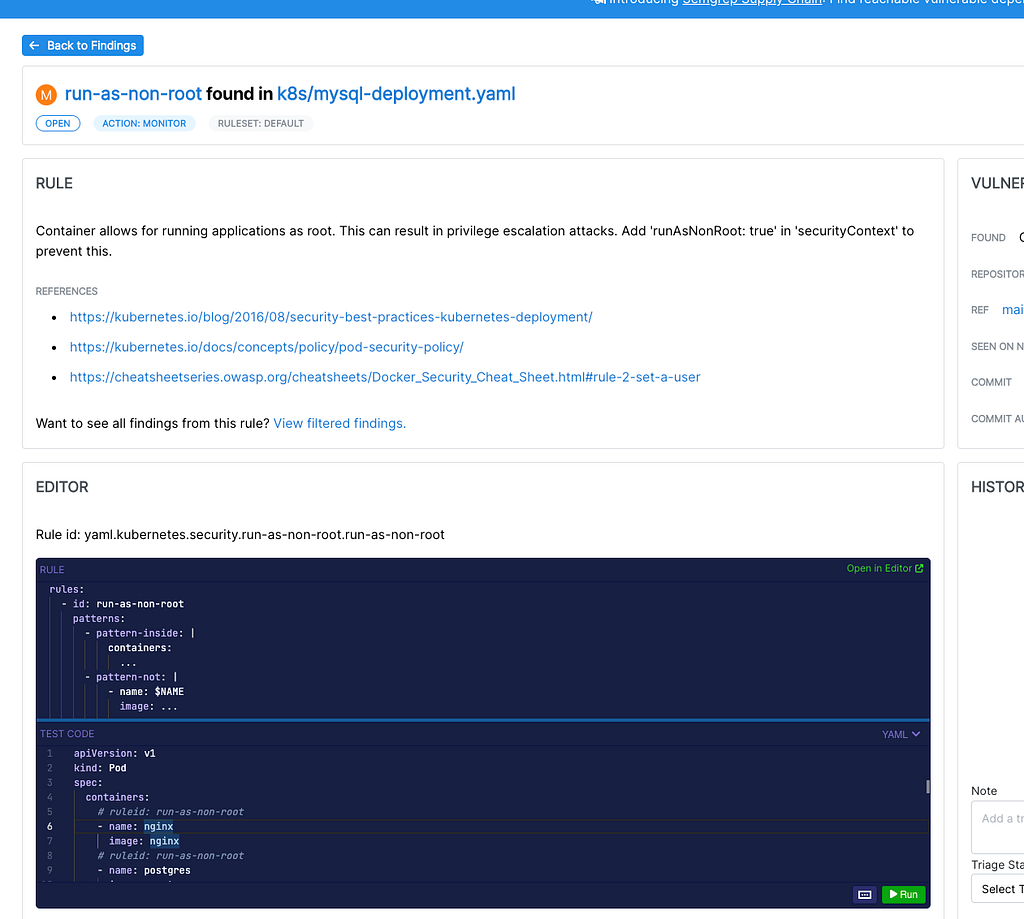The height and width of the screenshot is (919, 1024).
Task: Click the TEST CODE section header
Action: [x=67, y=734]
